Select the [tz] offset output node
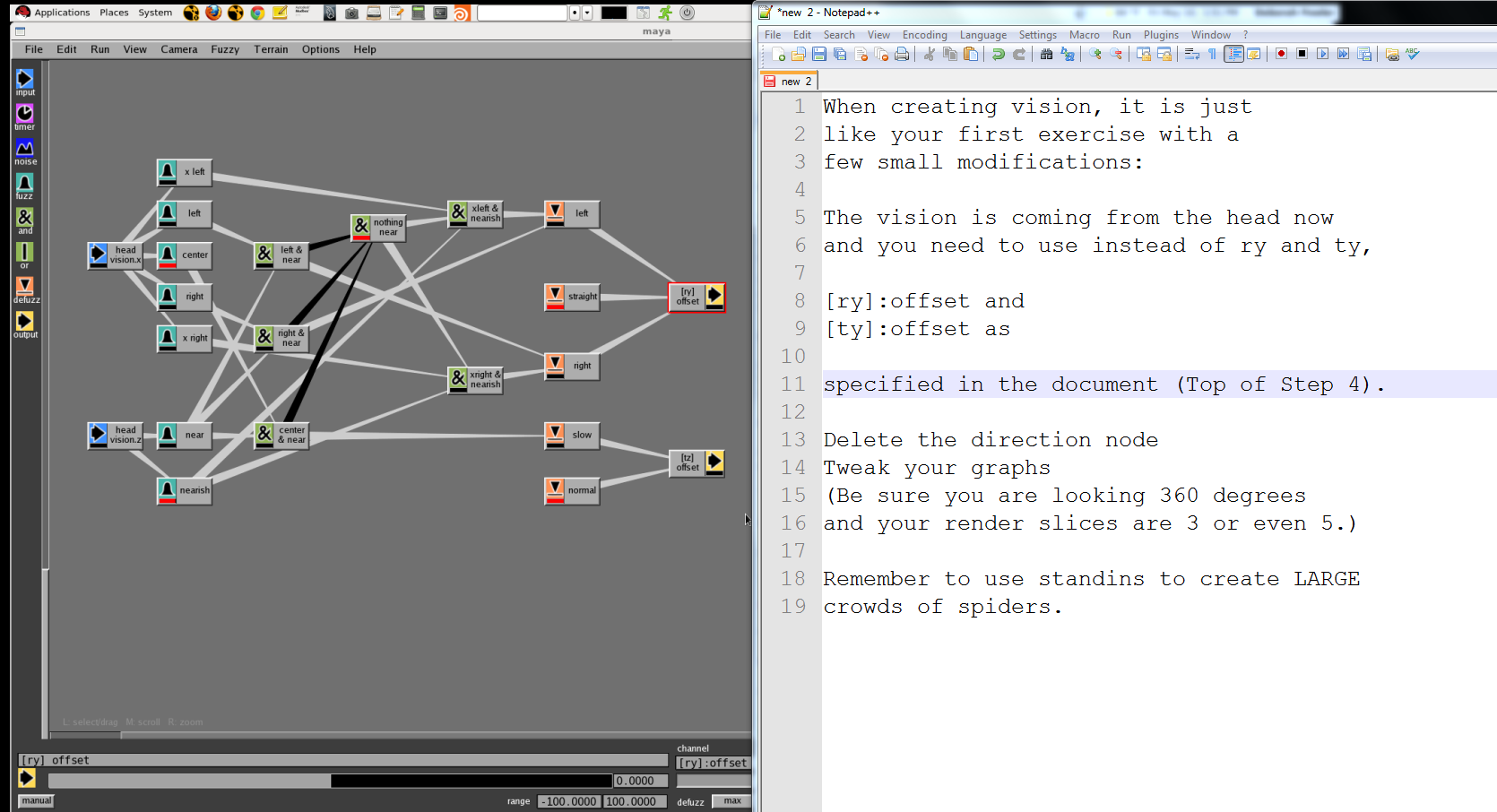 coord(697,462)
